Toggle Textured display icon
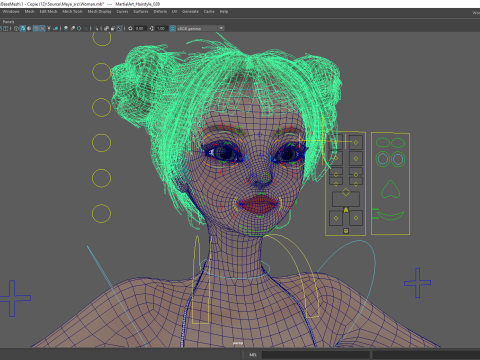This screenshot has width=480, height=360. (x=42, y=29)
